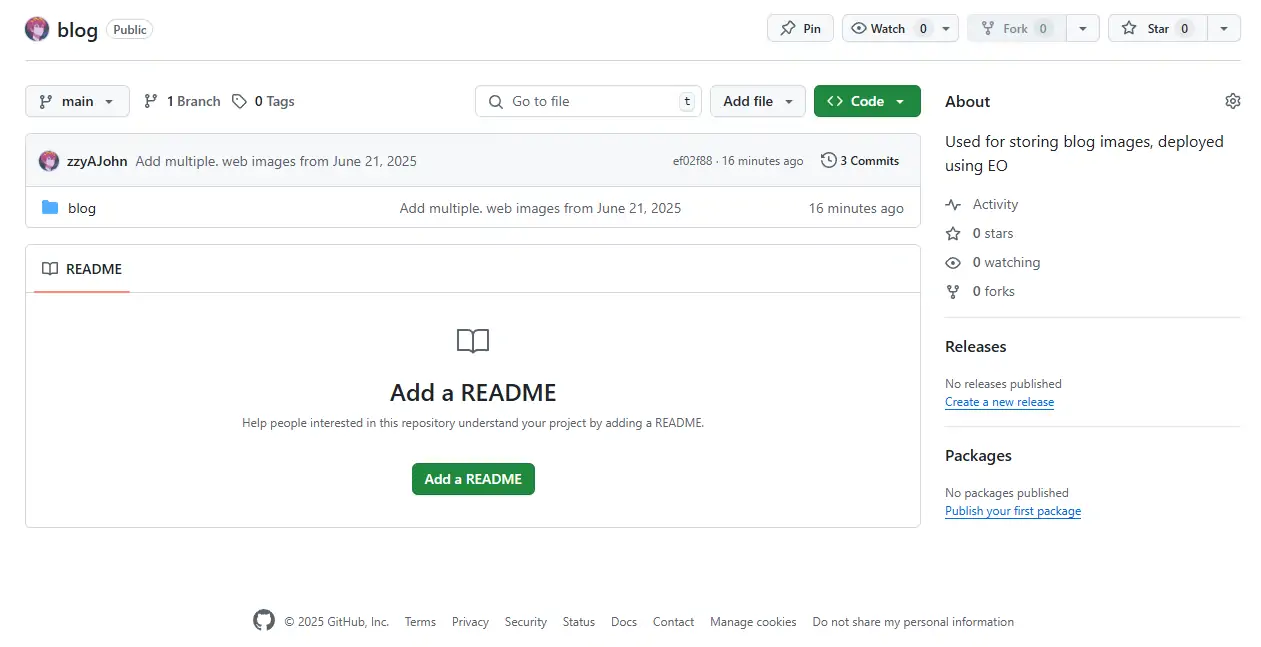Image resolution: width=1261 pixels, height=647 pixels.
Task: Open the About settings gear icon
Action: pyautogui.click(x=1233, y=101)
